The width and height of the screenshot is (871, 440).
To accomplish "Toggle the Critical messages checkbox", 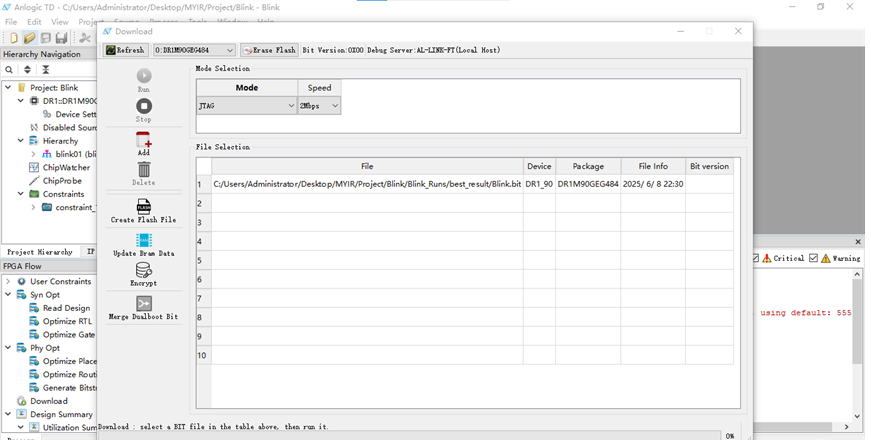I will click(755, 258).
